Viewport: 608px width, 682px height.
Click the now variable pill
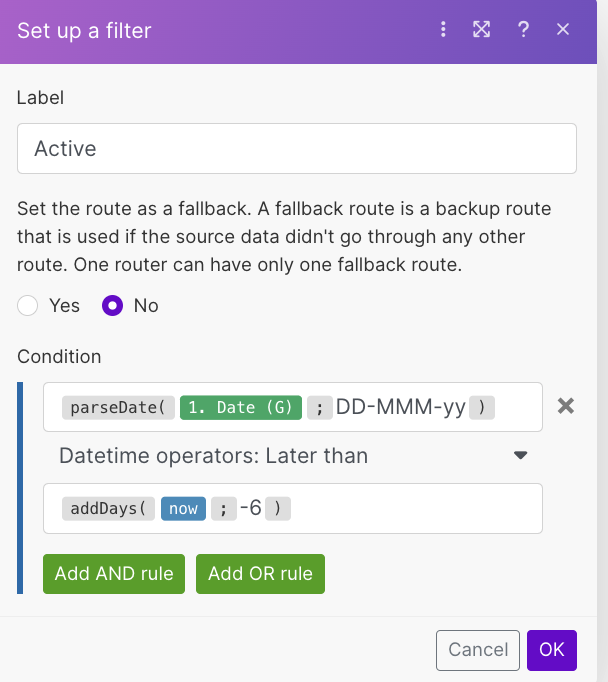(x=183, y=509)
